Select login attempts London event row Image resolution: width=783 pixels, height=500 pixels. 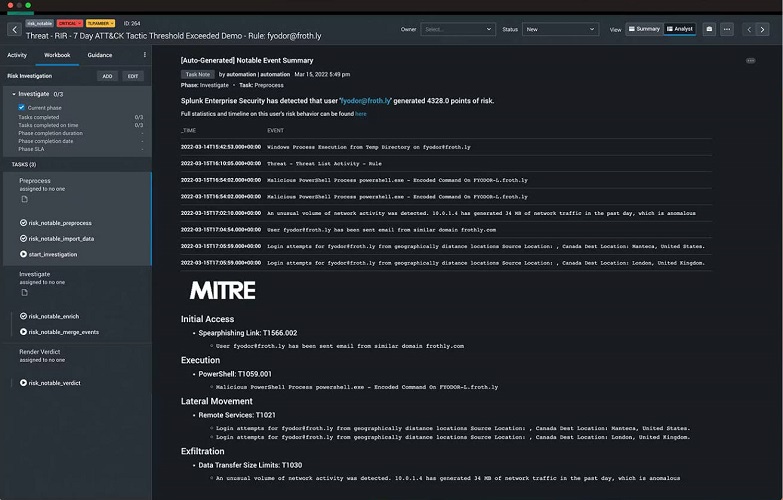tap(446, 263)
